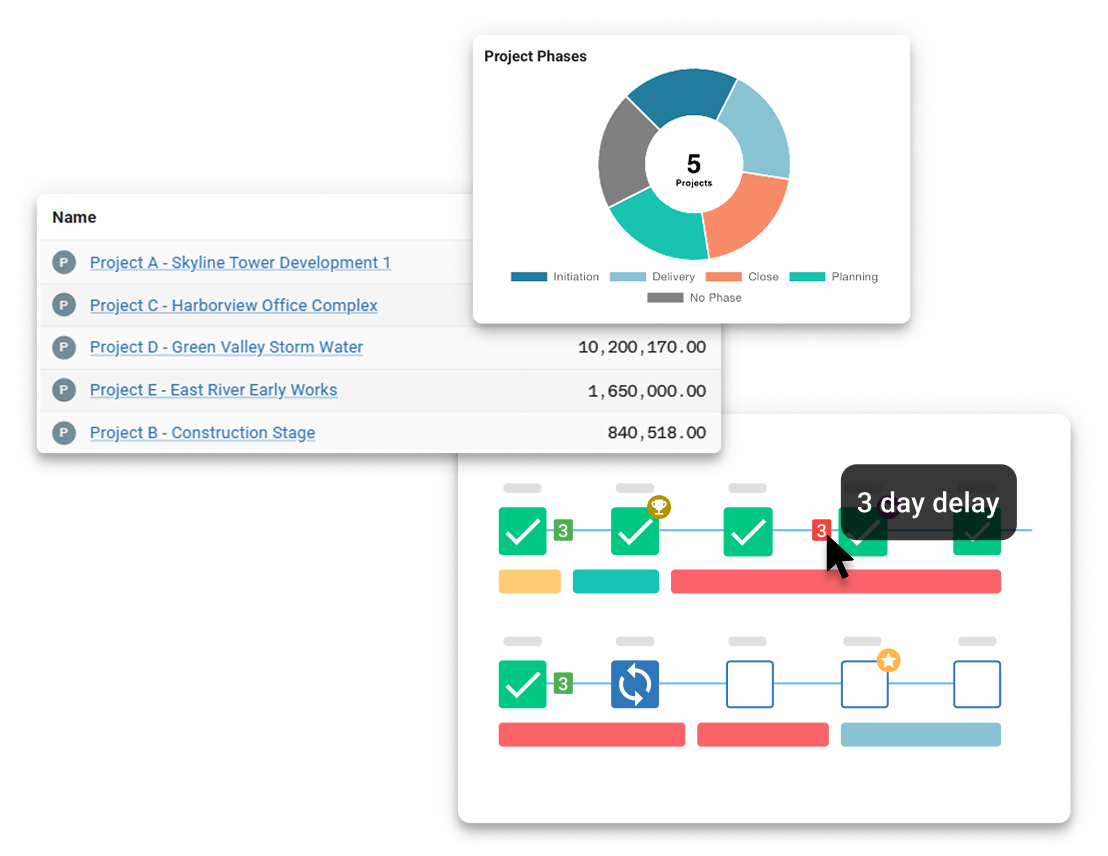This screenshot has height=856, width=1108.
Task: Uncheck the first completed task on the top timeline
Action: tap(522, 531)
